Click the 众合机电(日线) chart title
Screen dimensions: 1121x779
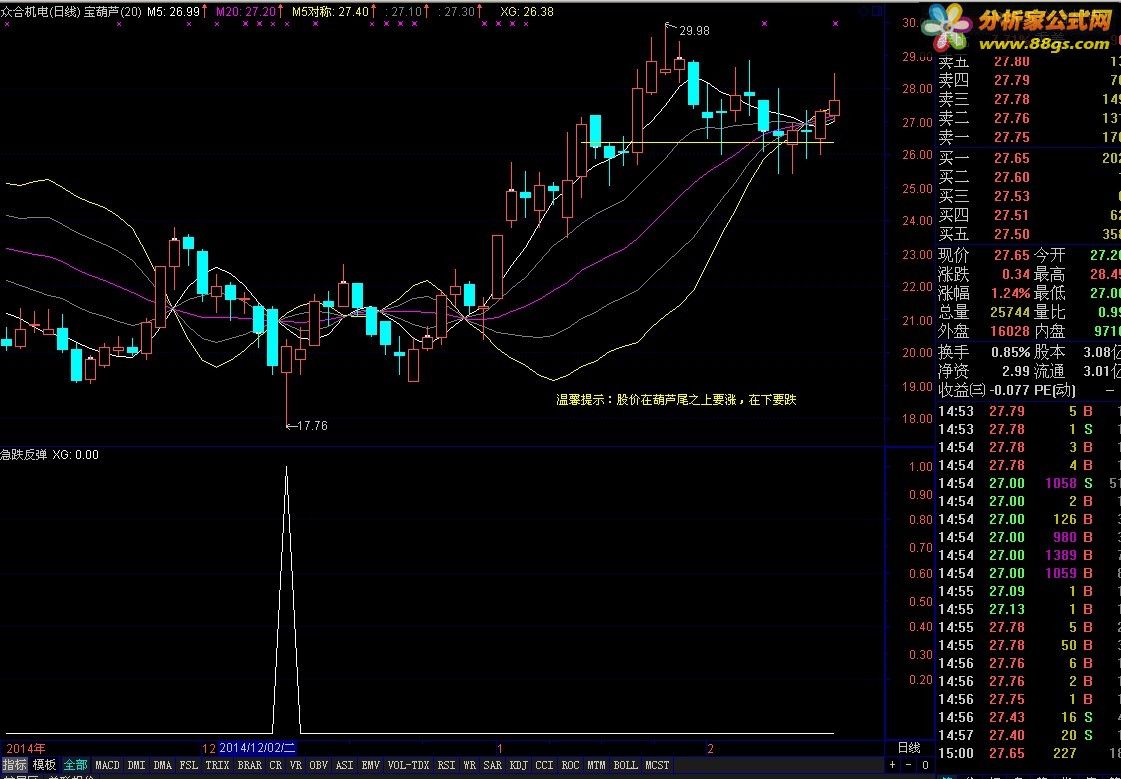pyautogui.click(x=41, y=11)
